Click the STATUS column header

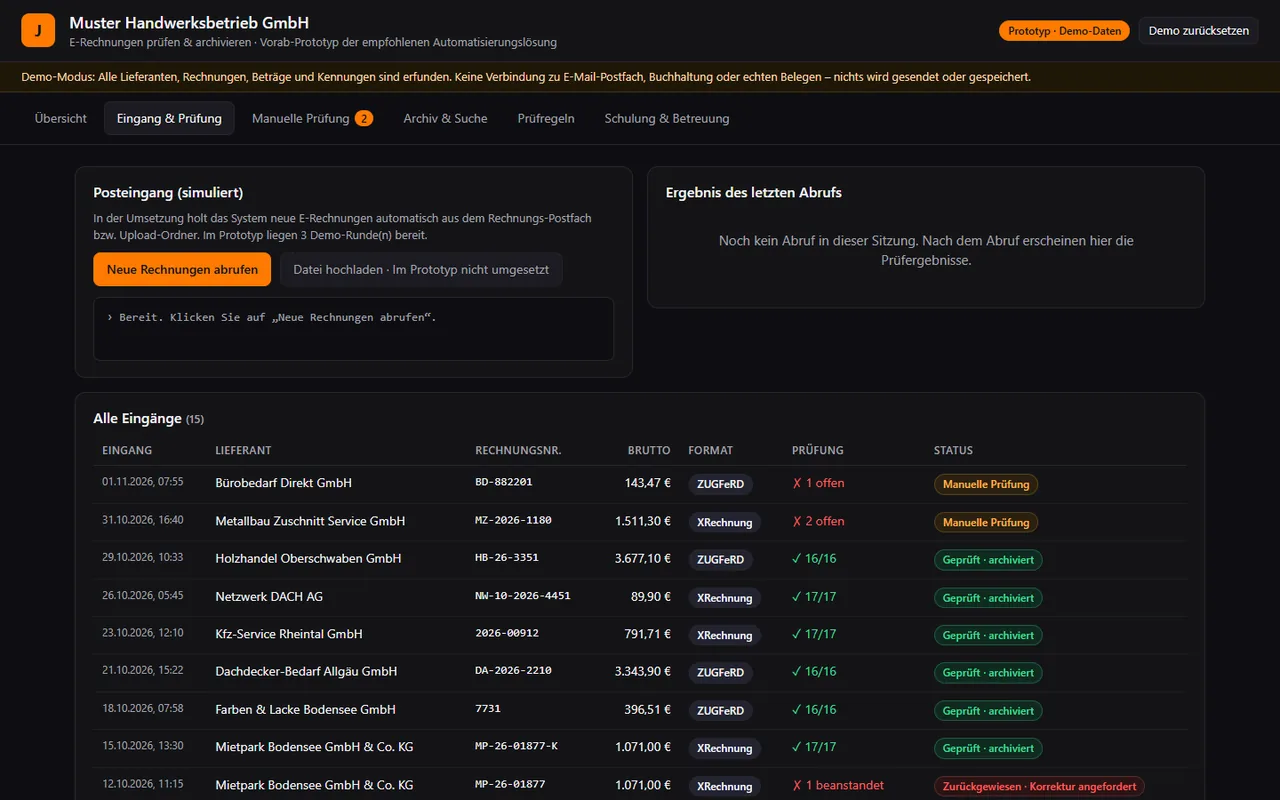pos(953,451)
